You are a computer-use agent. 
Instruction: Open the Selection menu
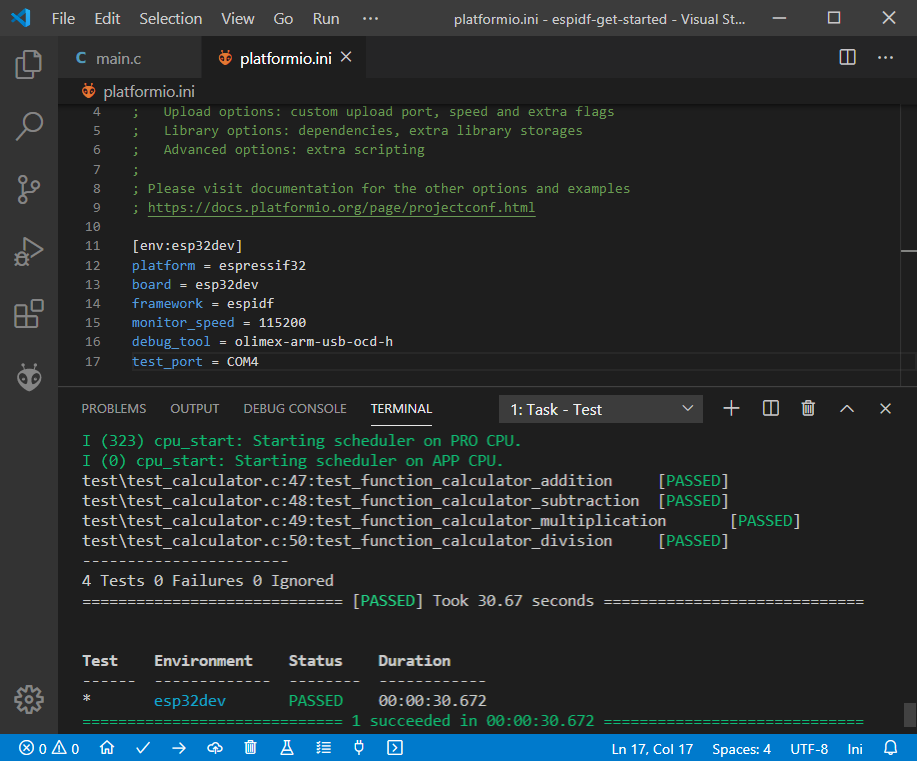pos(170,19)
